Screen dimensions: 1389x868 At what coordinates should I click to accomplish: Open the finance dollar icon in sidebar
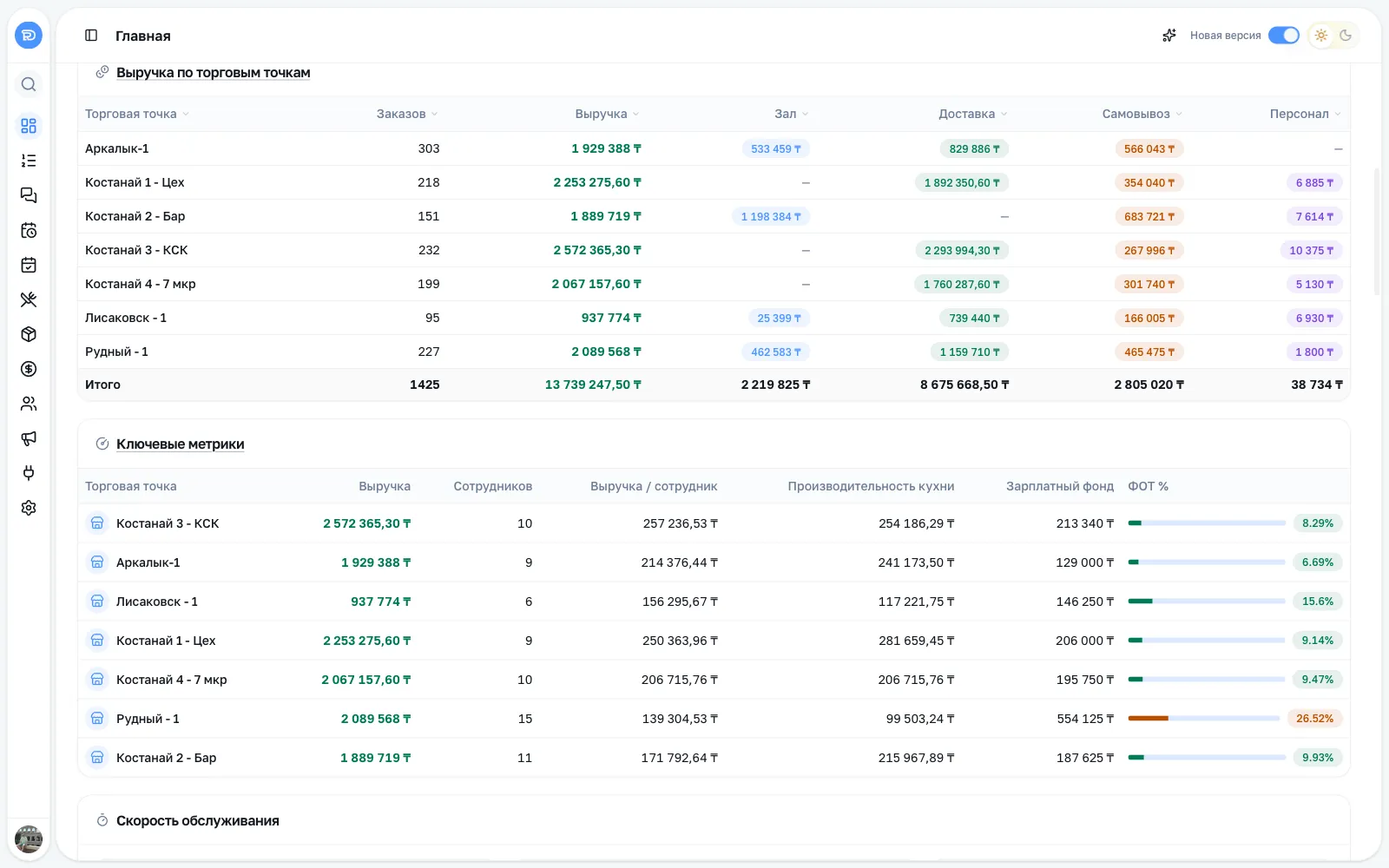coord(29,369)
